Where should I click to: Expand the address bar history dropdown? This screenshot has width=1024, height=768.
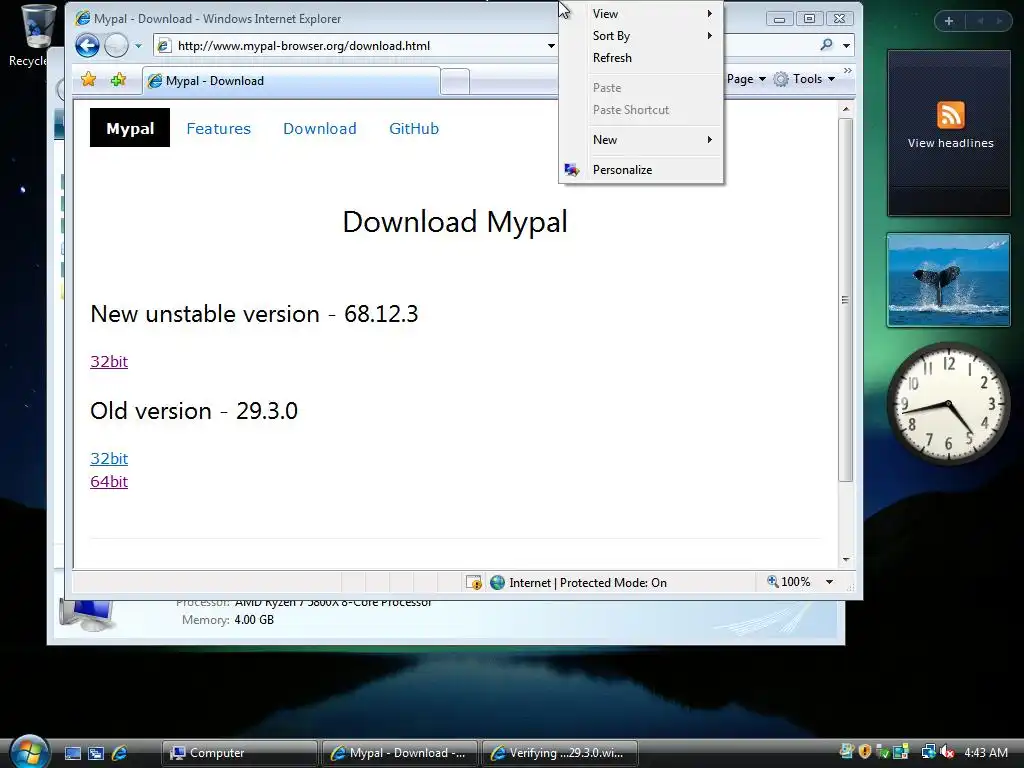551,46
